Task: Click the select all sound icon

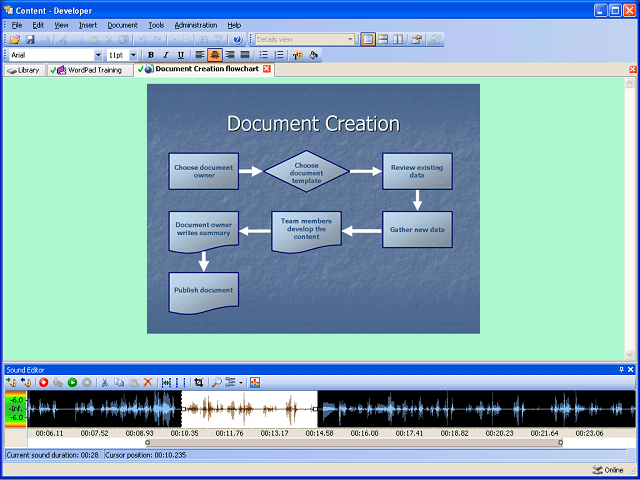Action: point(166,382)
